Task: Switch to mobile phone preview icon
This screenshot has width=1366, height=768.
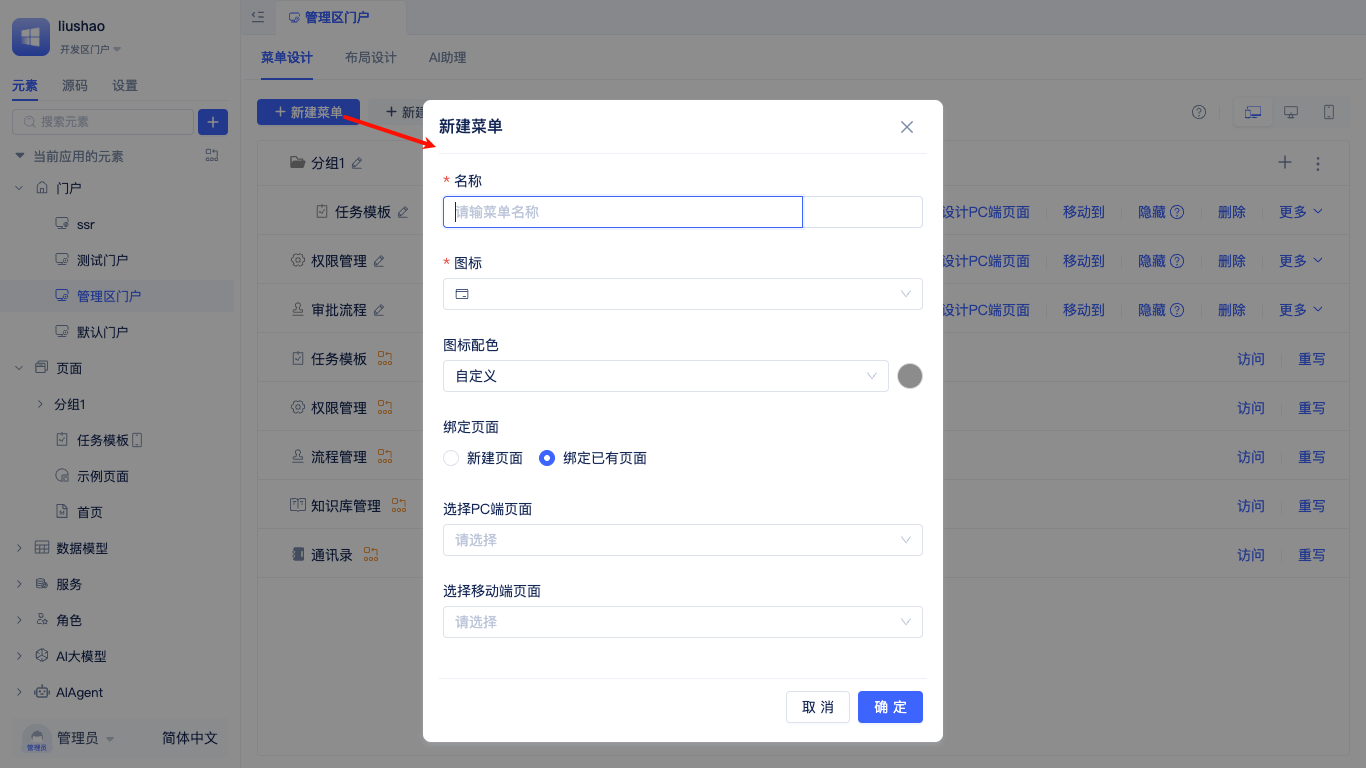Action: coord(1329,112)
